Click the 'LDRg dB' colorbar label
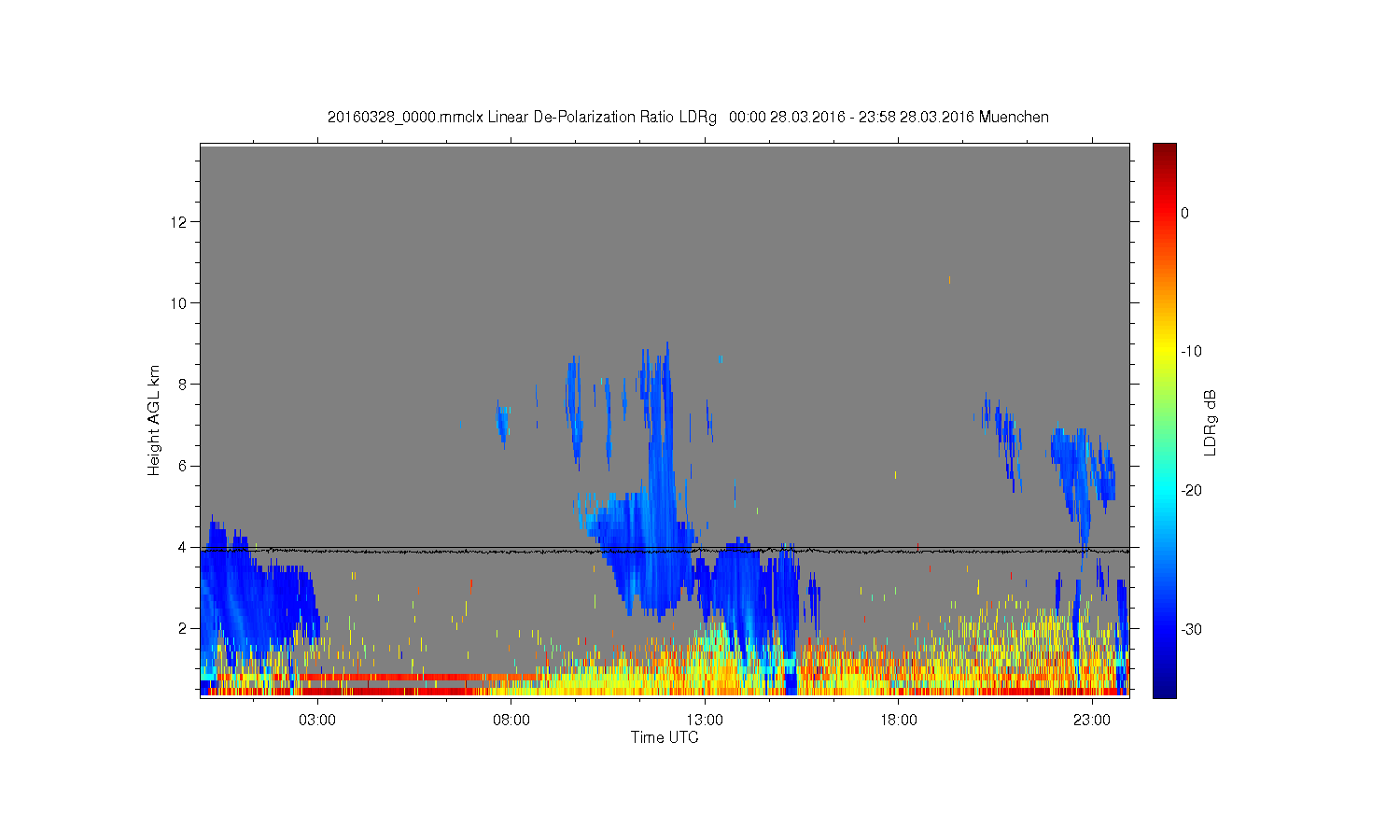 point(1211,423)
